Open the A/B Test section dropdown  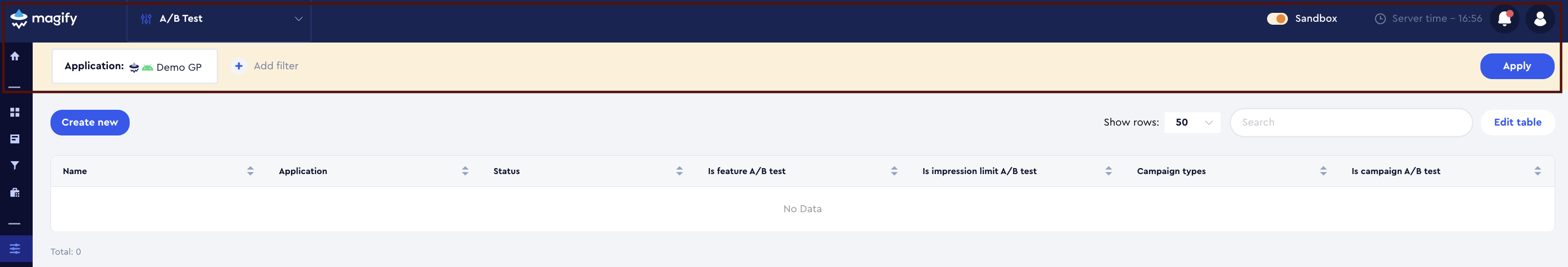click(x=219, y=19)
